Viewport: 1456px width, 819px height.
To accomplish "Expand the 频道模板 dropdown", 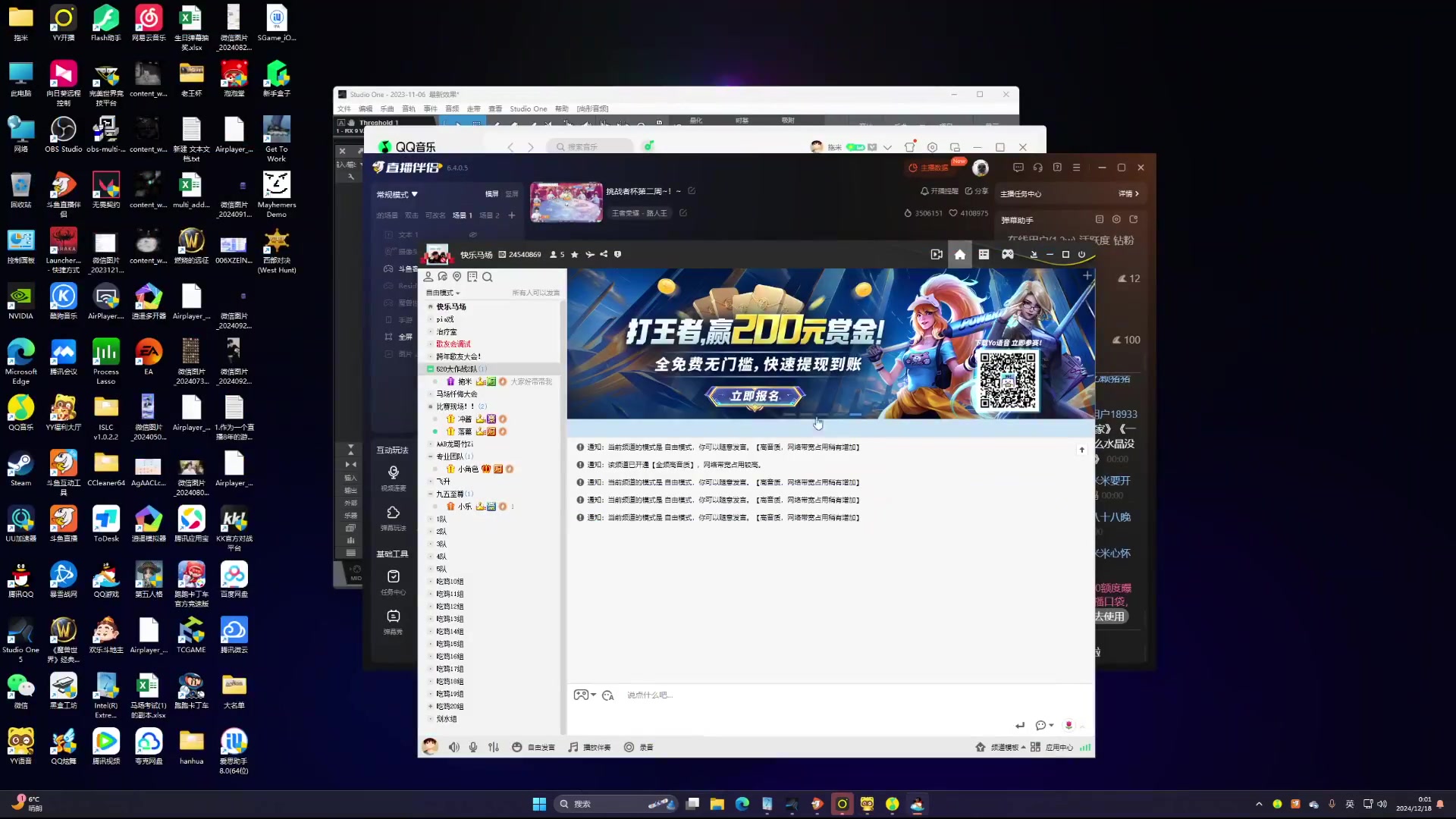I will pos(1000,747).
